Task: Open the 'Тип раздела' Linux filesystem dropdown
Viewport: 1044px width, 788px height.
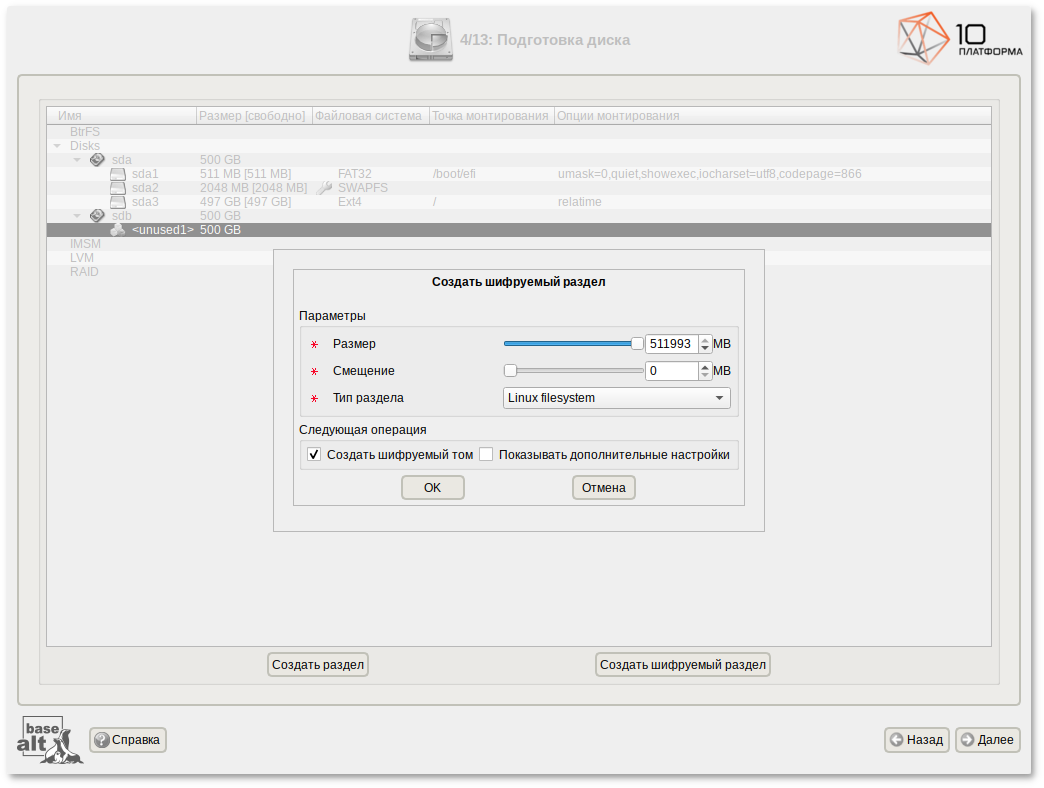Action: click(617, 398)
